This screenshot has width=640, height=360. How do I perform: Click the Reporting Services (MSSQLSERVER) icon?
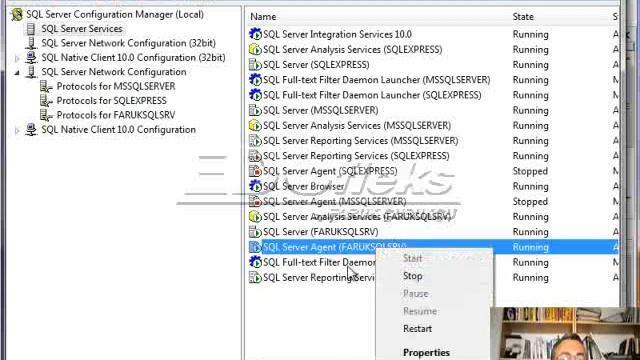point(255,140)
